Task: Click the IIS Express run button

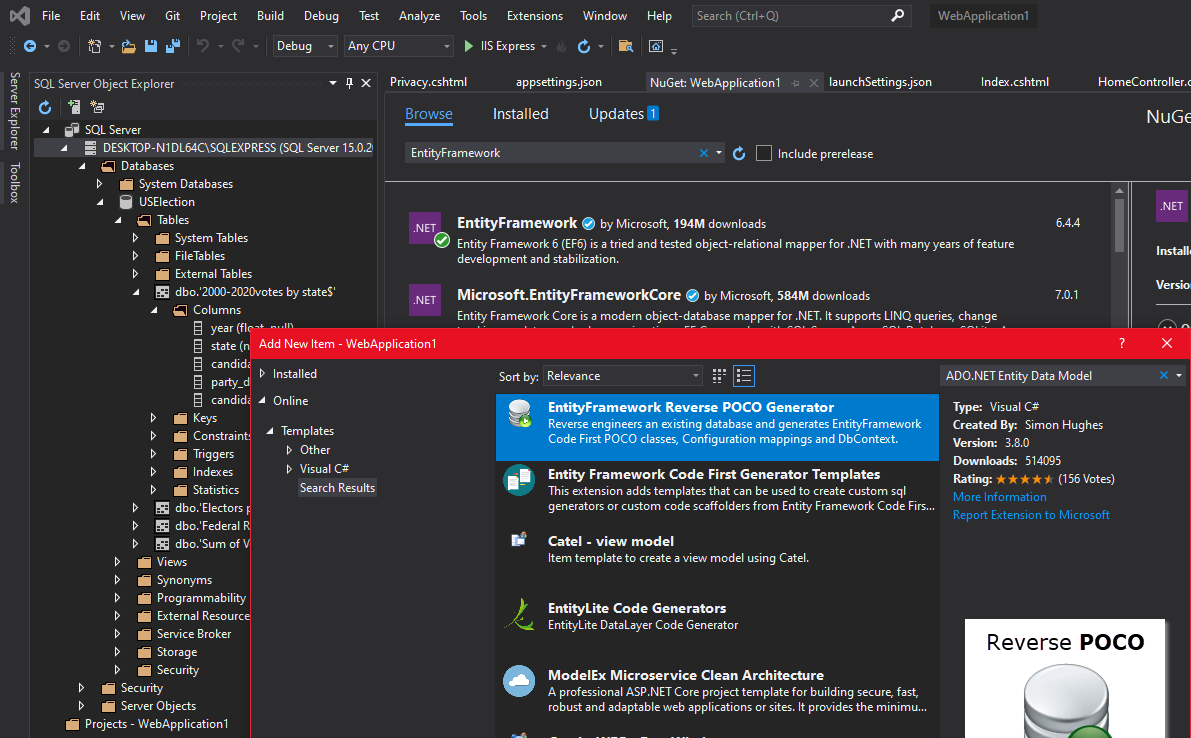Action: coord(466,45)
